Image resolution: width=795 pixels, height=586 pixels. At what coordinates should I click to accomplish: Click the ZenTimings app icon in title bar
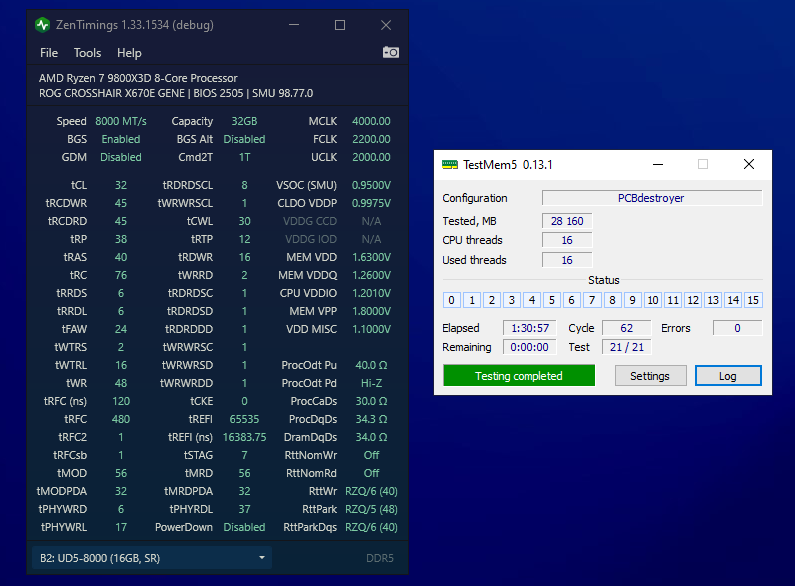[x=42, y=25]
